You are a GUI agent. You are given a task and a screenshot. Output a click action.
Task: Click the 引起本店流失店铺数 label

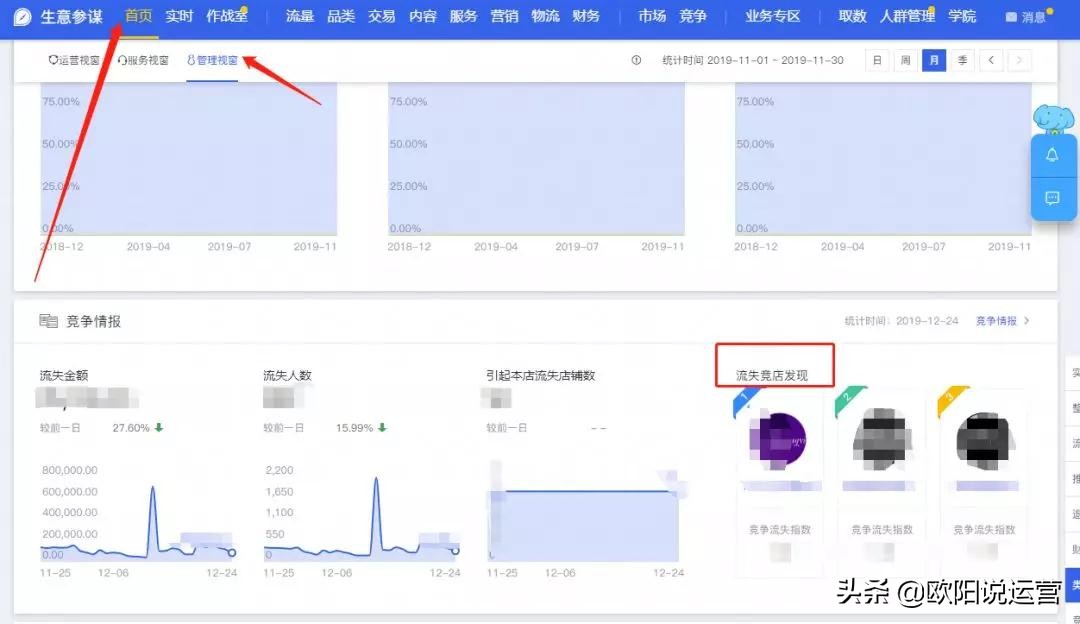click(x=541, y=375)
